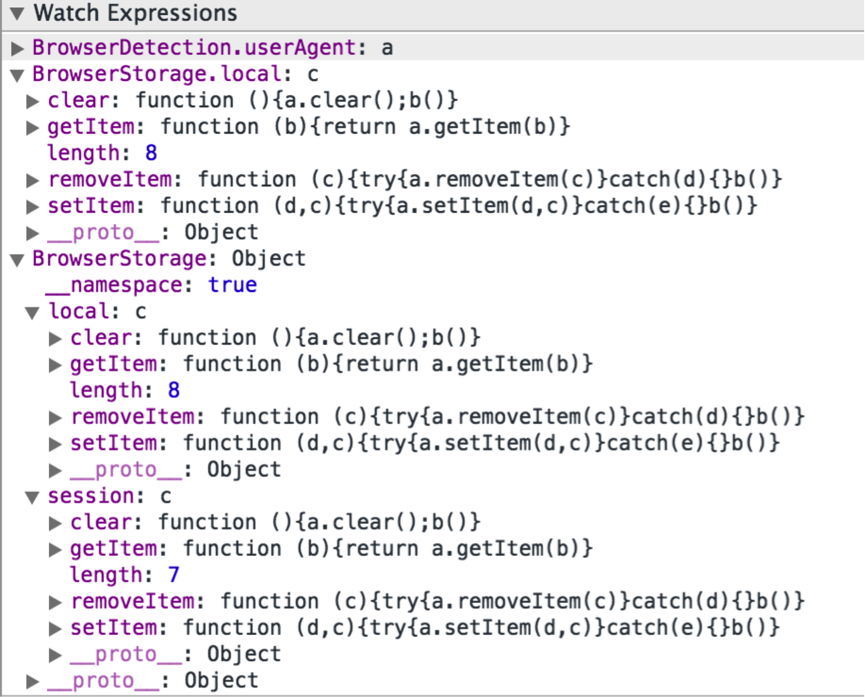Click the Watch Expressions header title
Viewport: 865px width, 697px height.
click(135, 13)
